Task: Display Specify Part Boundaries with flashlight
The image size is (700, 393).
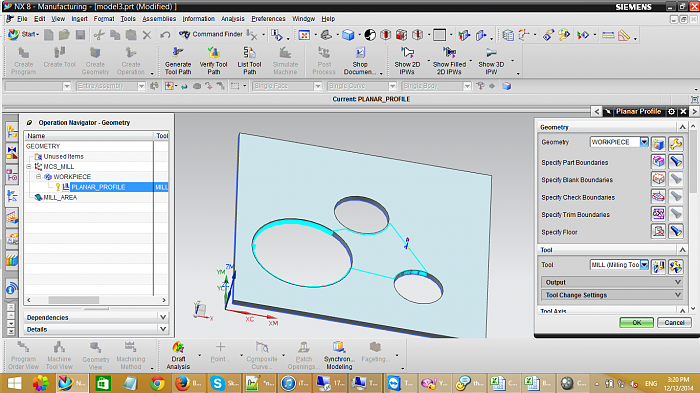Action: click(x=676, y=162)
